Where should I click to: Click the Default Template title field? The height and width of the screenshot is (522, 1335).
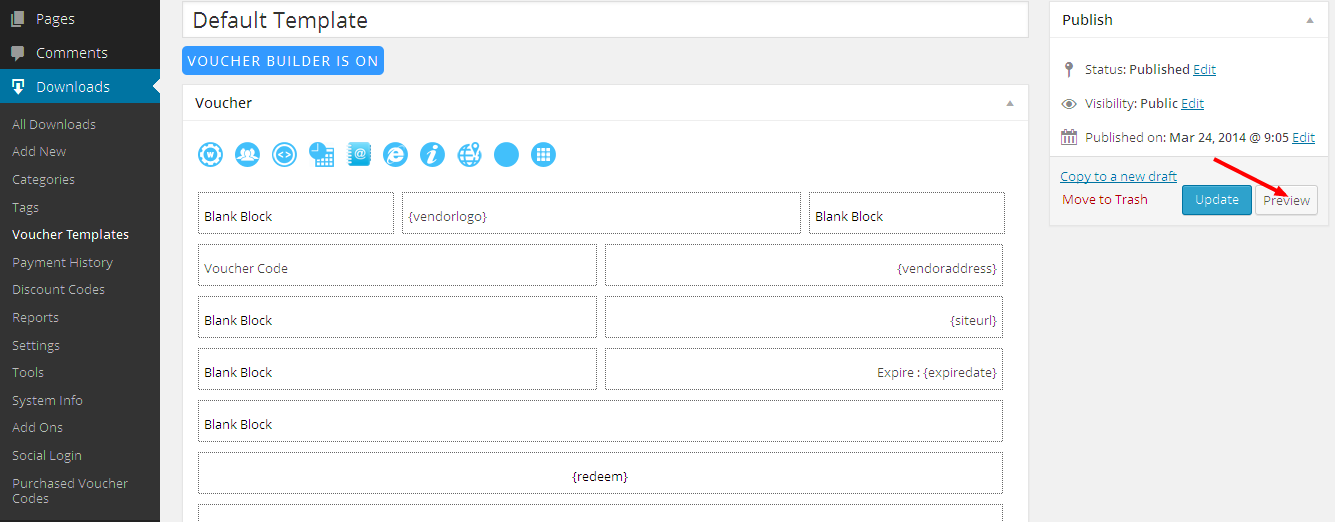(605, 20)
